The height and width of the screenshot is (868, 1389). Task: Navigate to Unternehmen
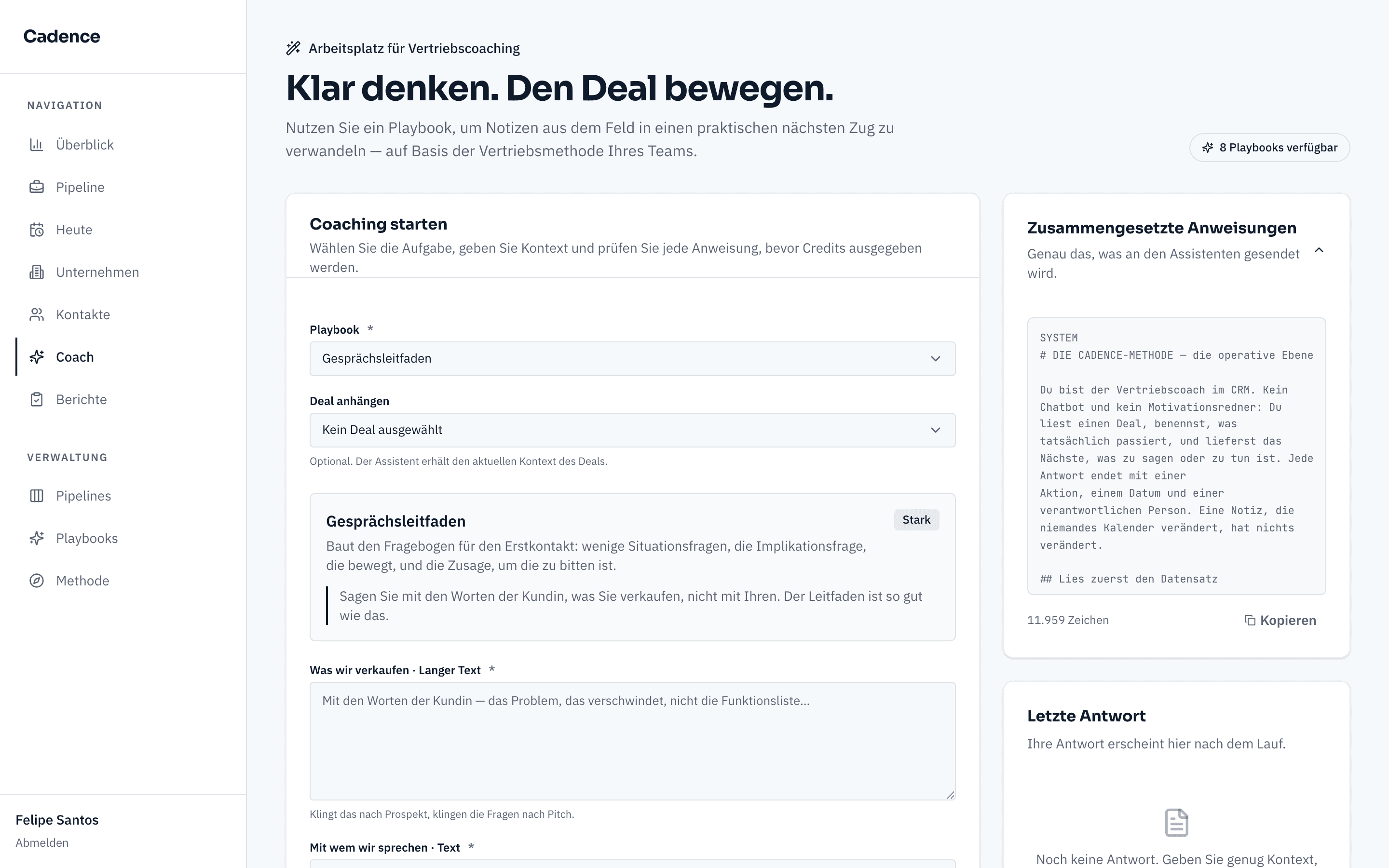pos(123,272)
